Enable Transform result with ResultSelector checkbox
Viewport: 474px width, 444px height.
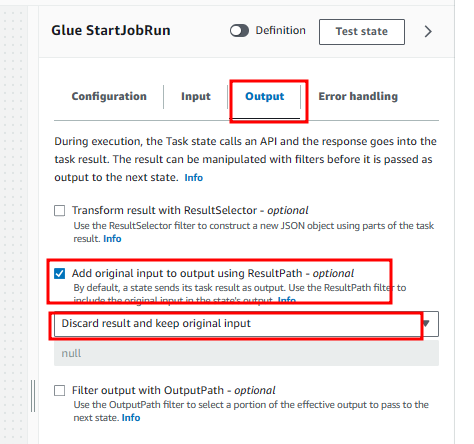[x=60, y=211]
